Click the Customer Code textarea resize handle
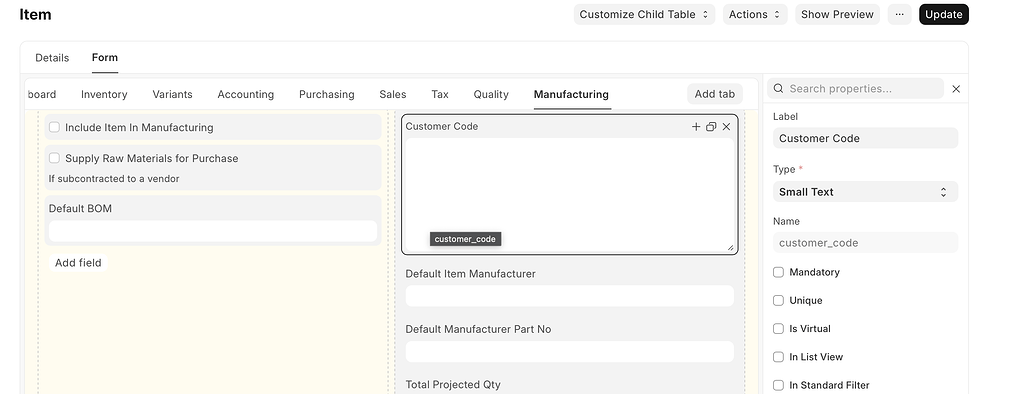This screenshot has width=1024, height=394. coord(730,248)
